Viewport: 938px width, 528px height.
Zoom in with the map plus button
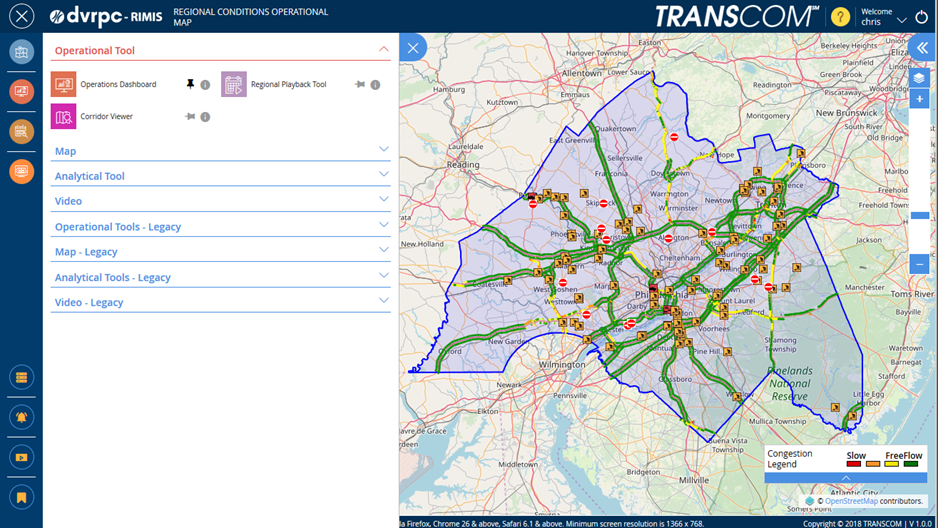click(x=919, y=99)
